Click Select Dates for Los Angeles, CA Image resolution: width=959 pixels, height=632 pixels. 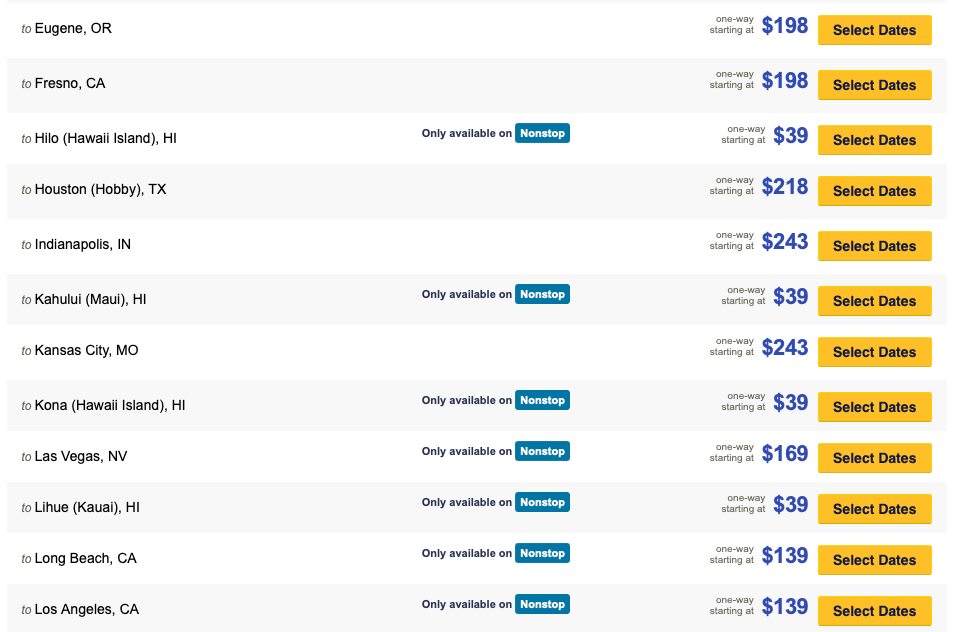click(x=874, y=611)
